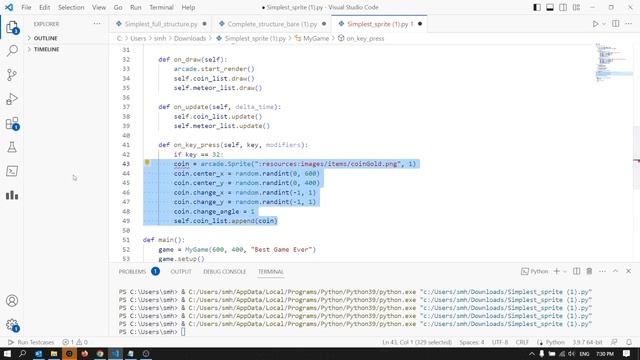Viewport: 640px width, 360px height.
Task: Click the code minimap overview
Action: 613,63
